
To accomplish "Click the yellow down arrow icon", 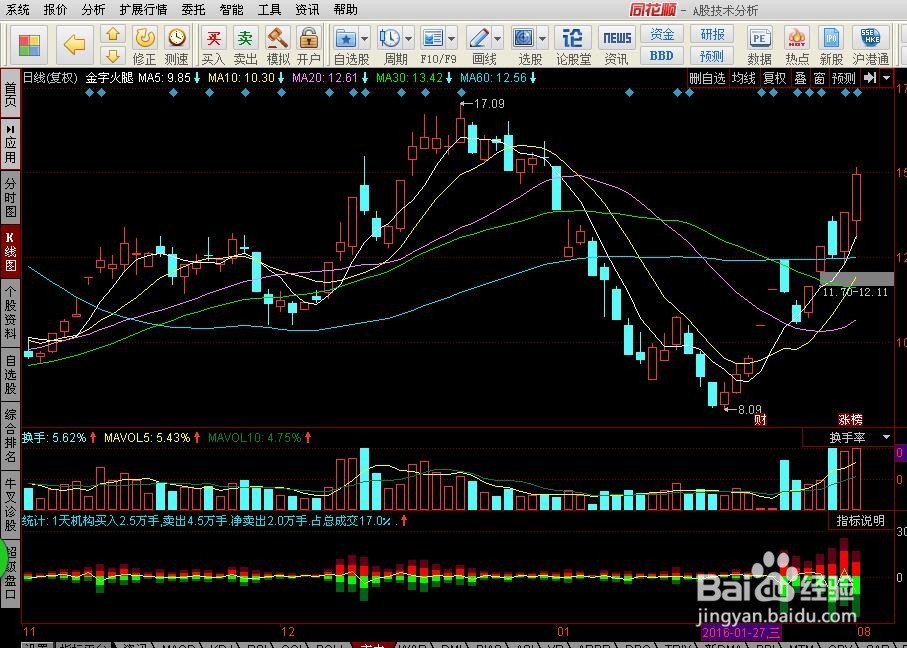I will [113, 56].
